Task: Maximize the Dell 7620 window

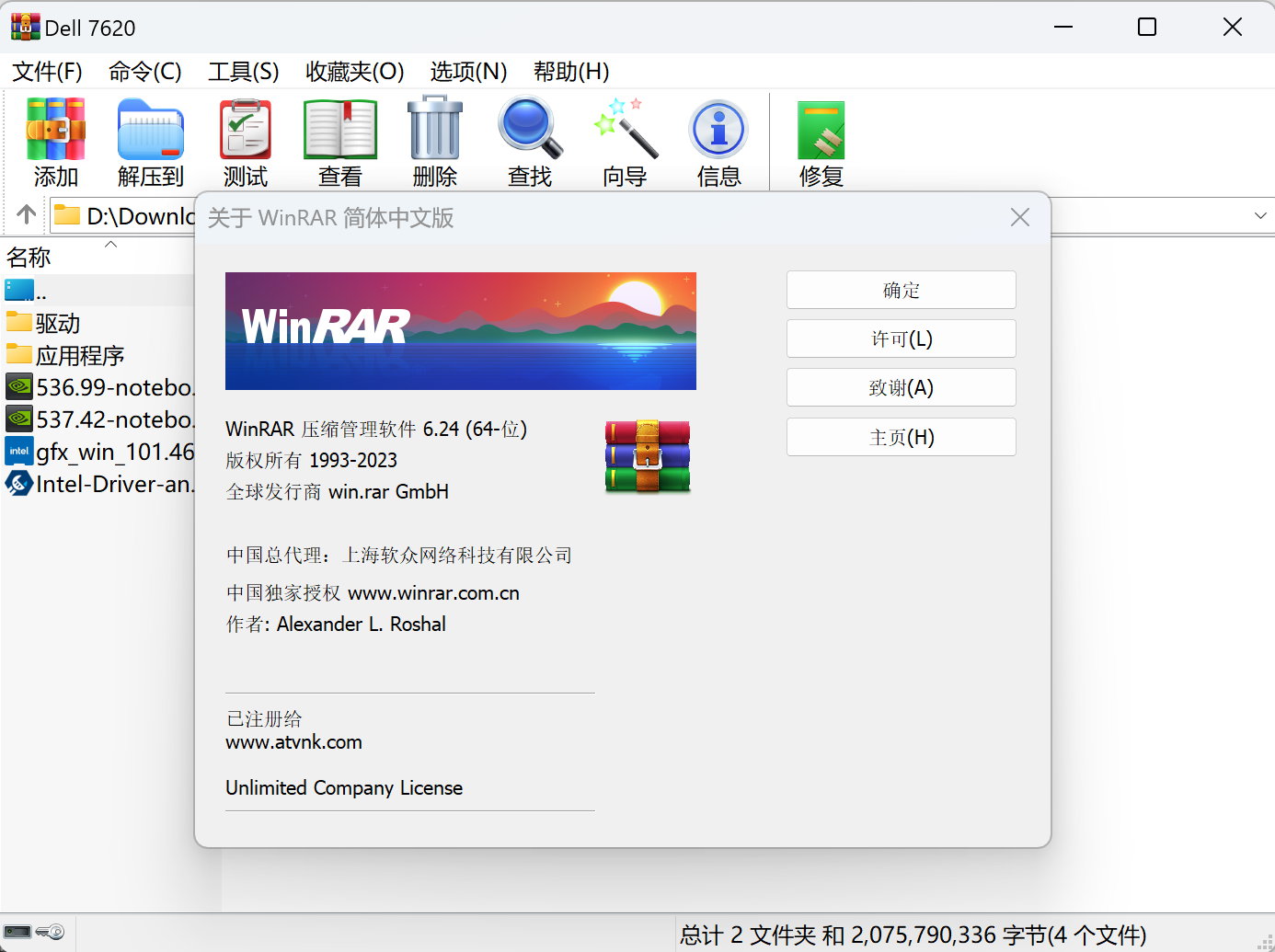Action: coord(1147,27)
